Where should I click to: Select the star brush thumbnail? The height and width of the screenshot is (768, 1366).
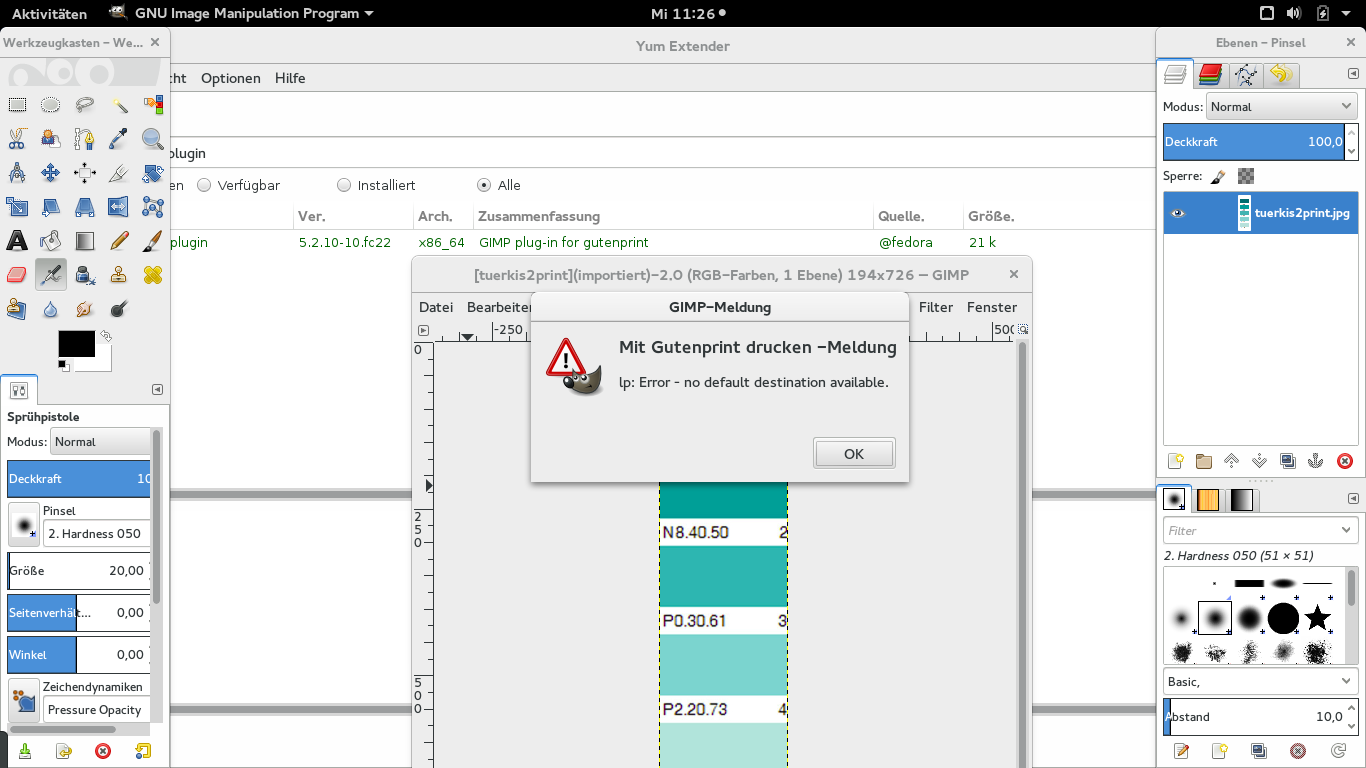coord(1317,618)
